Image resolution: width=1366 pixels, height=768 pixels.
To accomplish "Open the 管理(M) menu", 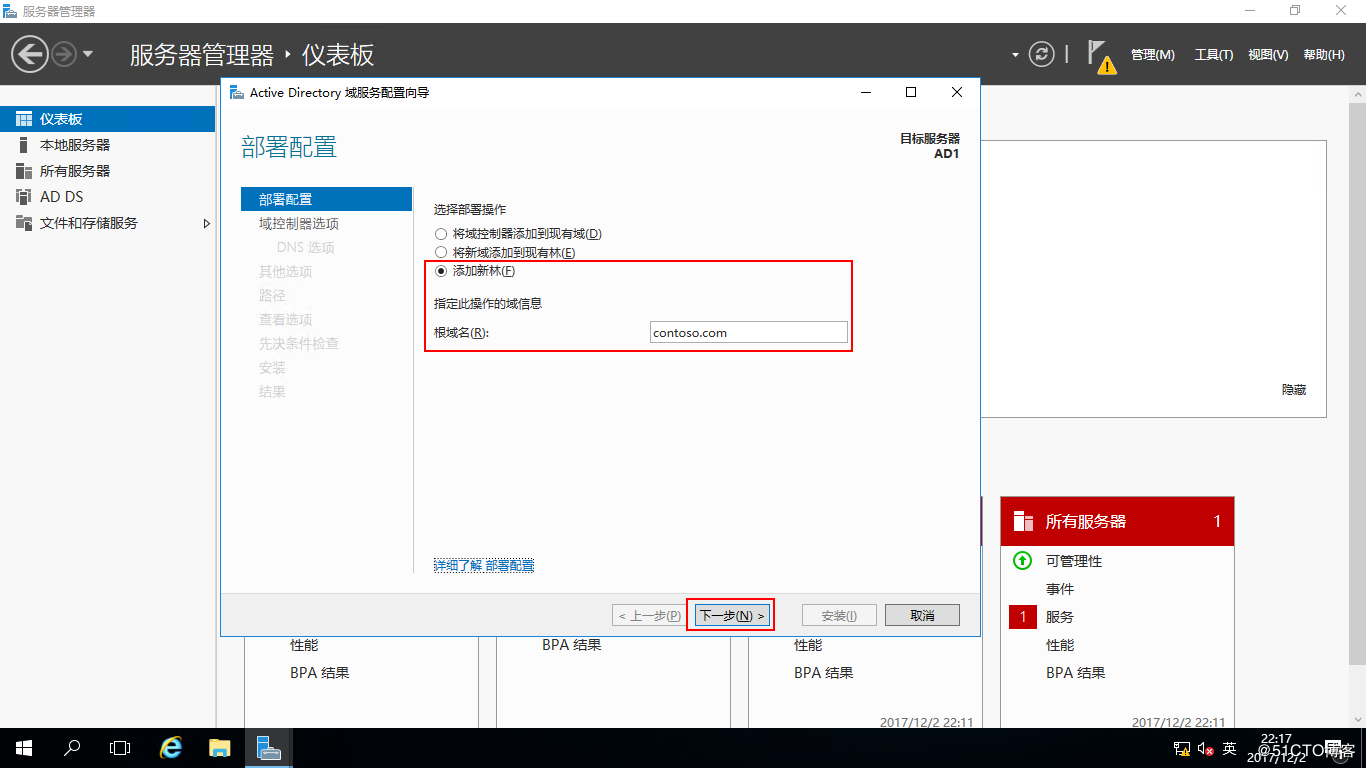I will click(x=1153, y=55).
